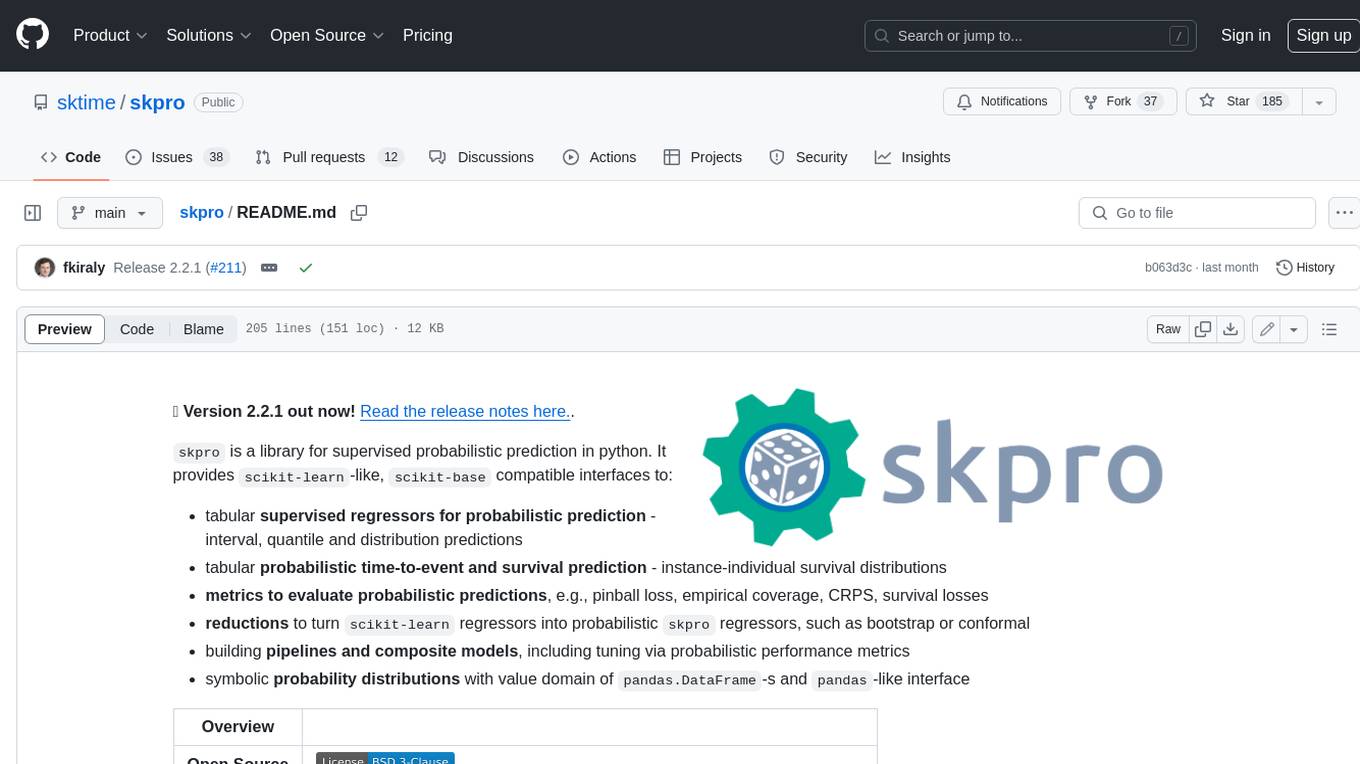Screen dimensions: 1360x764
Task: Switch to the Projects tab
Action: pyautogui.click(x=703, y=157)
